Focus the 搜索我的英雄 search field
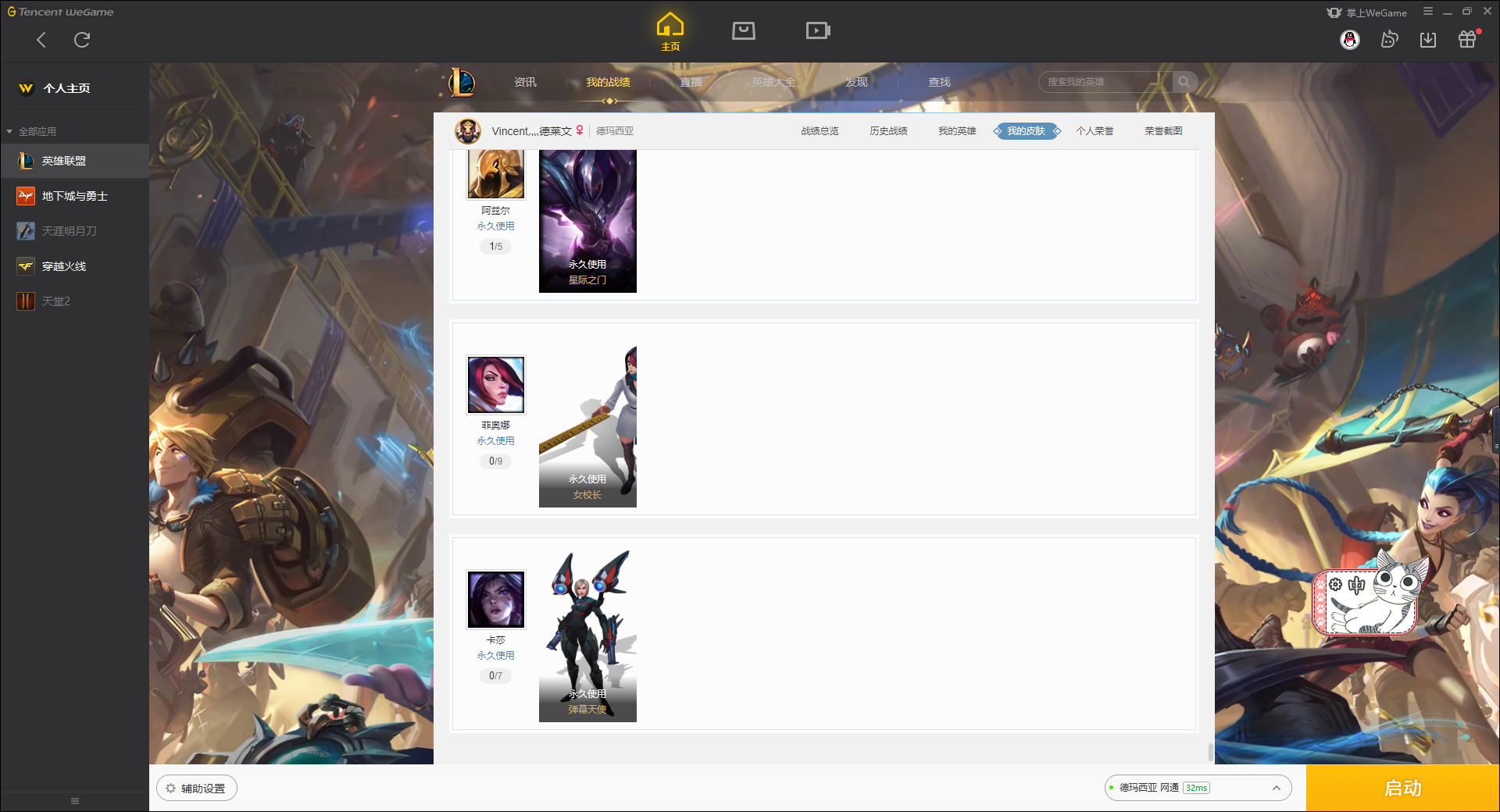This screenshot has height=812, width=1500. [x=1105, y=82]
